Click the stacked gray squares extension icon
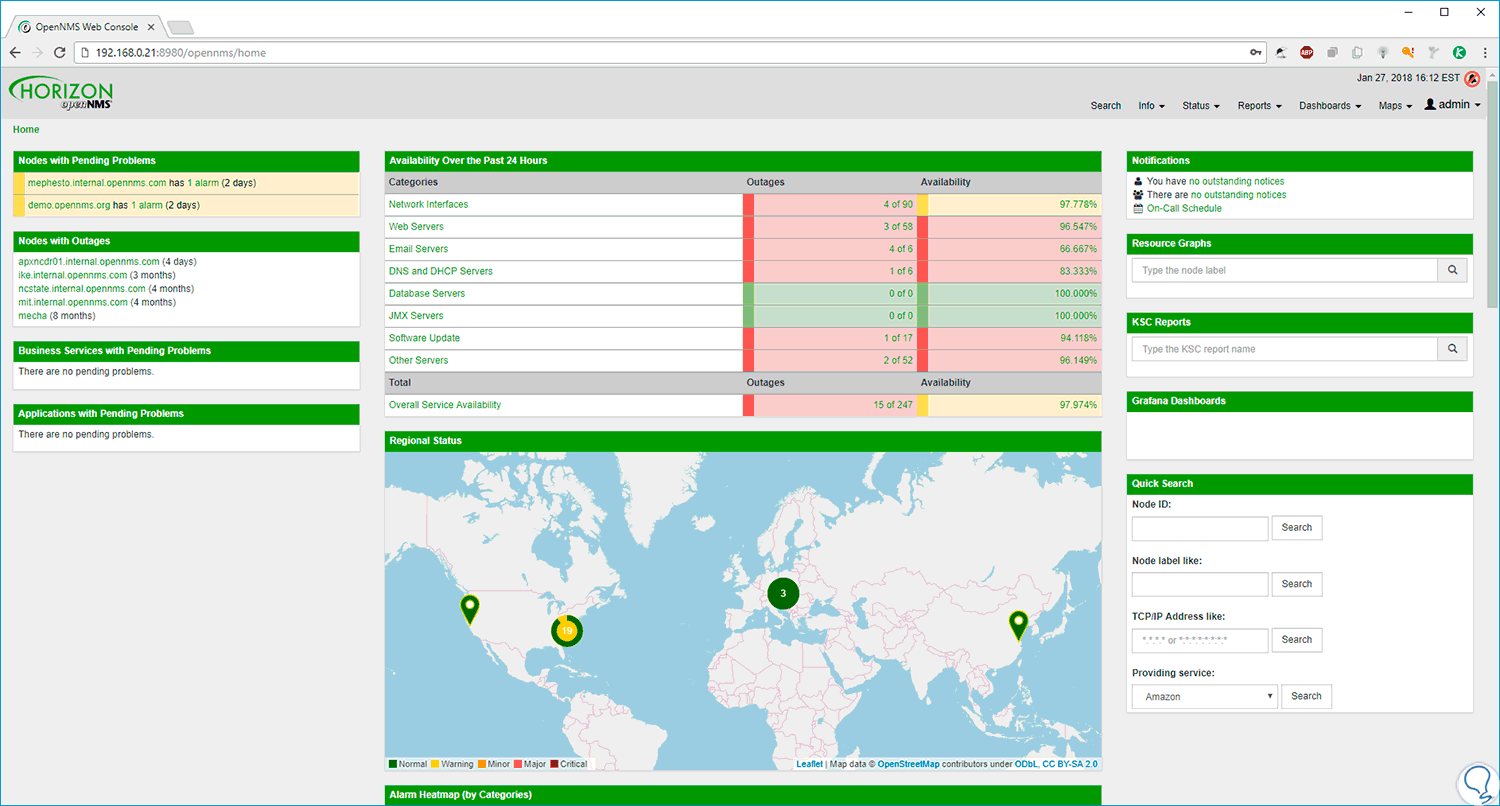The height and width of the screenshot is (806, 1500). coord(1332,52)
